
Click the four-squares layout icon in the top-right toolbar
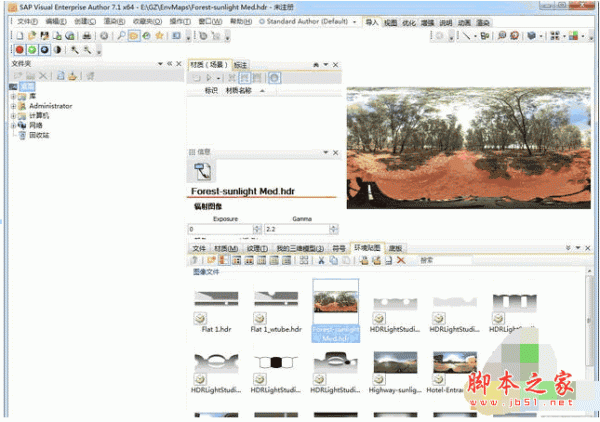[x=555, y=36]
